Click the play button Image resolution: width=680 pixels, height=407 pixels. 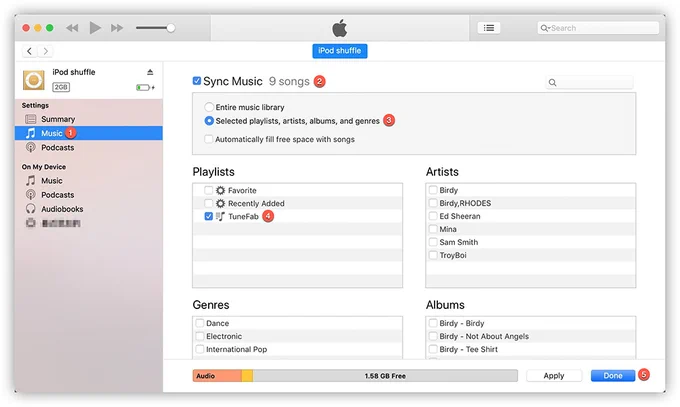click(x=95, y=28)
